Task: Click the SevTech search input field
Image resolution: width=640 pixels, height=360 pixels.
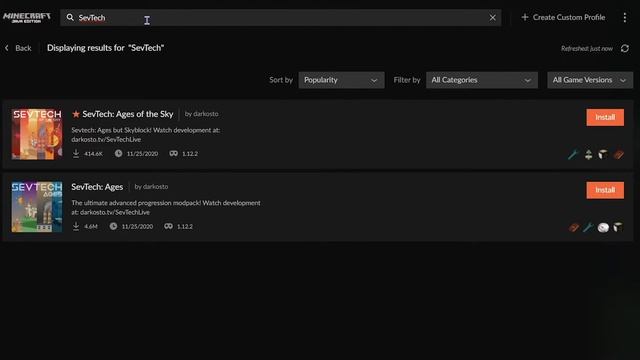Action: 281,18
